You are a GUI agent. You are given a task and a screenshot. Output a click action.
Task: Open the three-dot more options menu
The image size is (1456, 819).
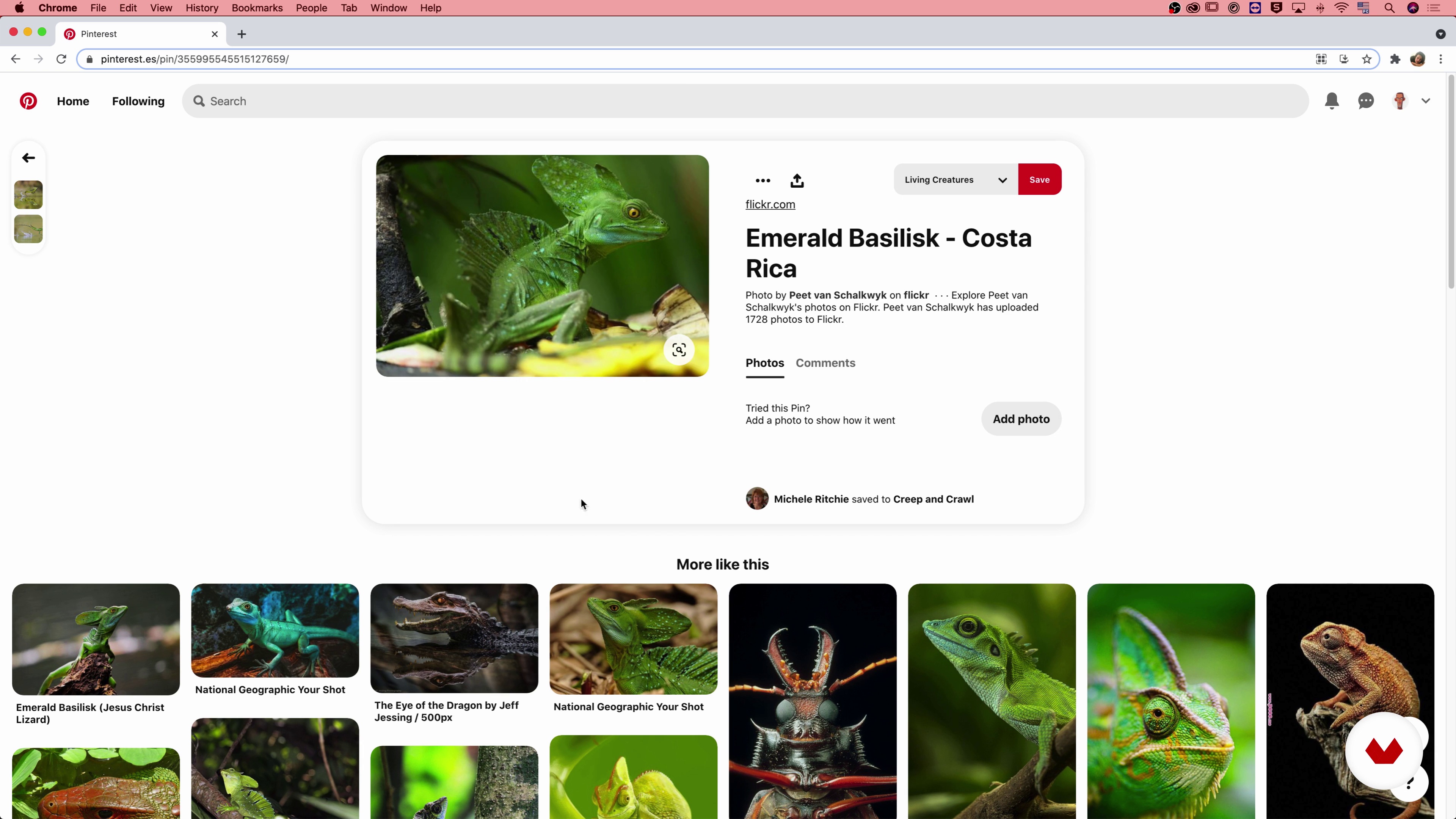click(763, 181)
